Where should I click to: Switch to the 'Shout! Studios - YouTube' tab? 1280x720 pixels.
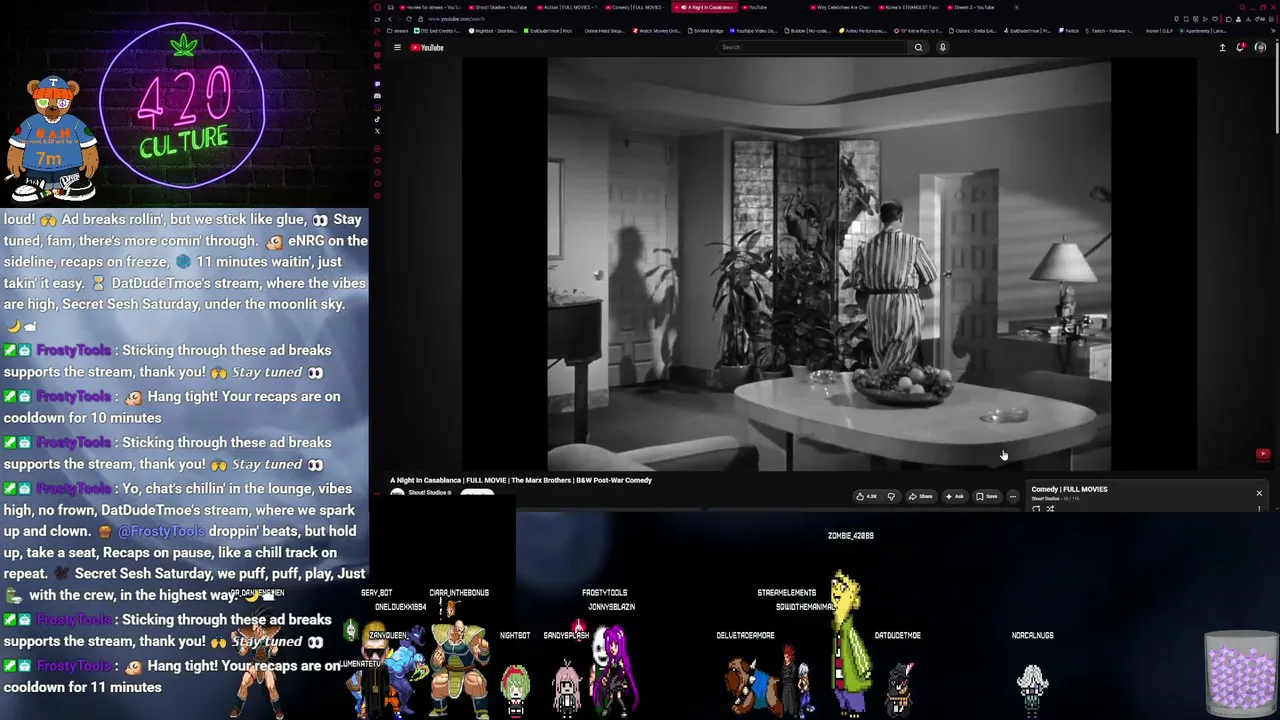[499, 7]
